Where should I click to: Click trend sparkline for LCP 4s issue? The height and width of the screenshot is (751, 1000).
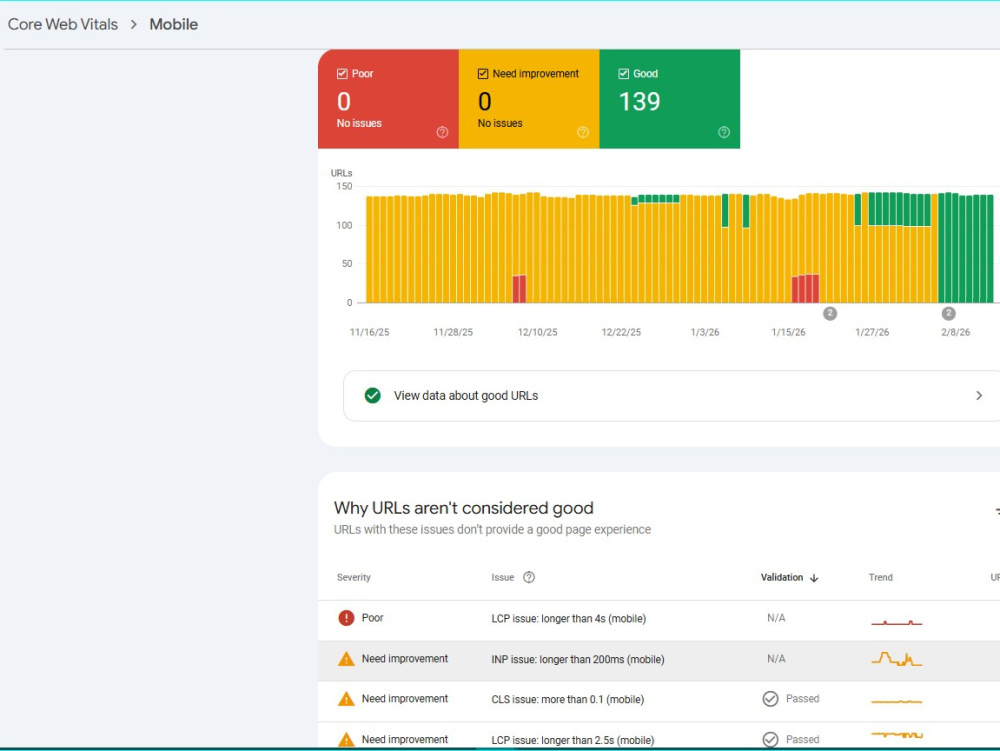tap(897, 622)
